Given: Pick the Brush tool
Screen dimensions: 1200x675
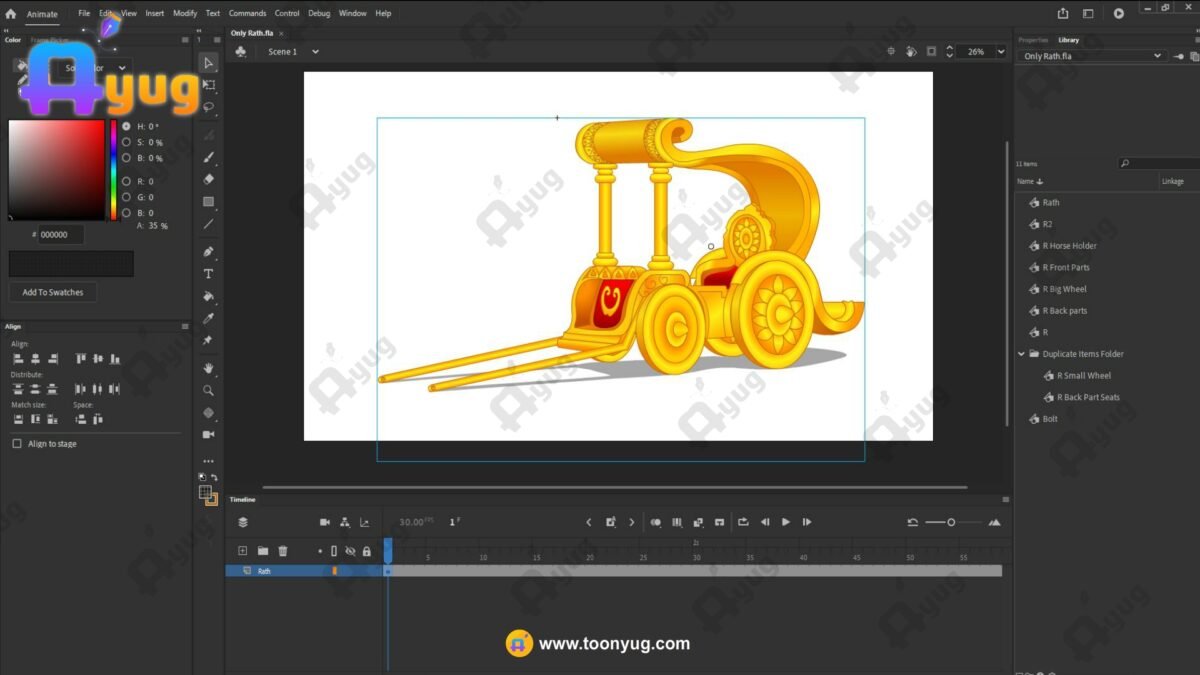Looking at the screenshot, I should (x=208, y=157).
